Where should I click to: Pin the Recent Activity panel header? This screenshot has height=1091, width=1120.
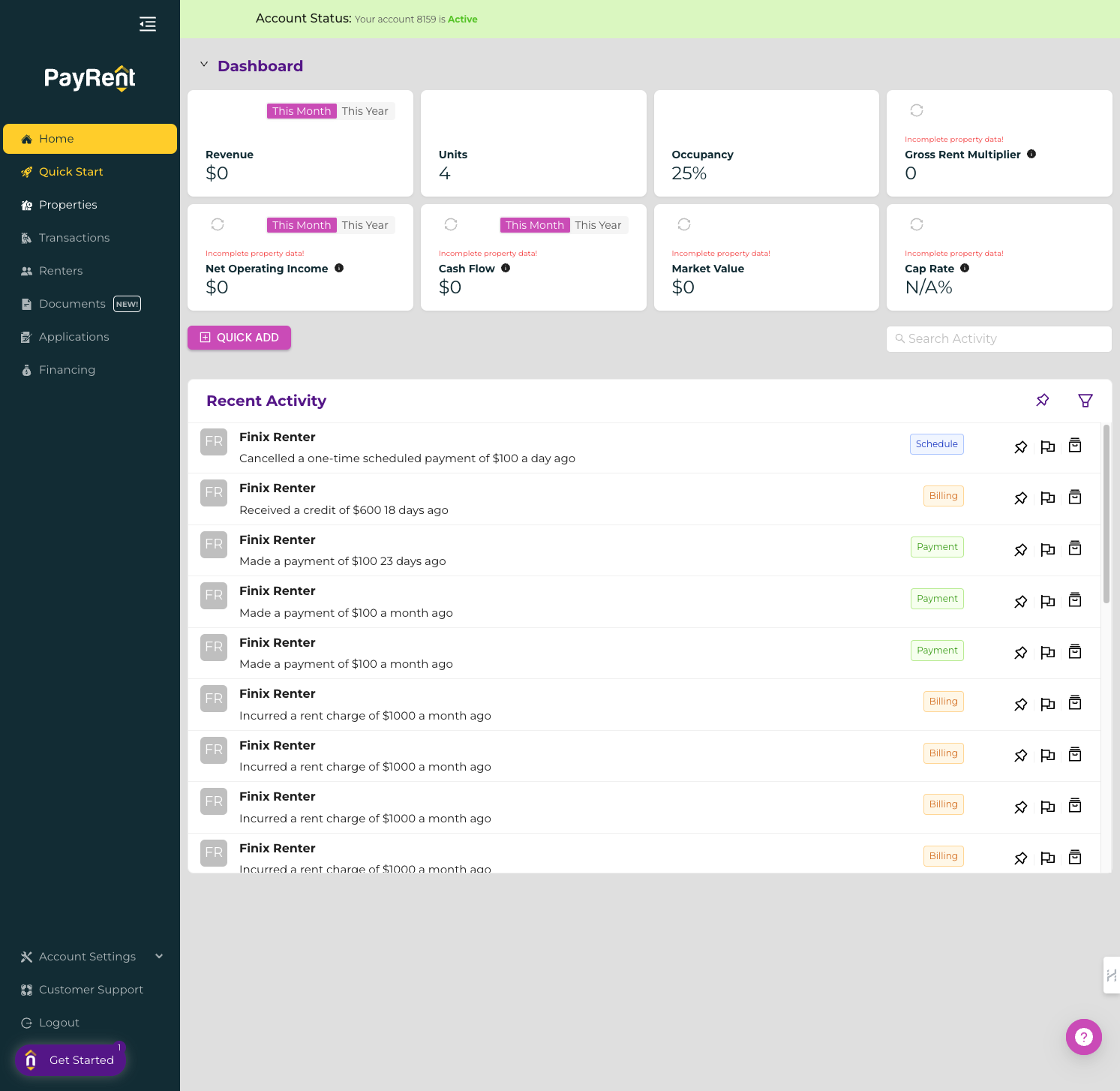pyautogui.click(x=1043, y=400)
